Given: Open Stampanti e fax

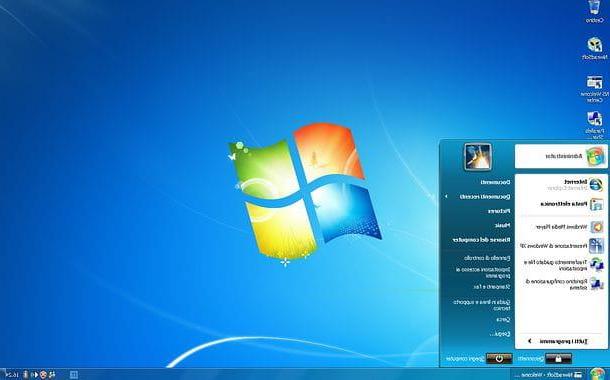Looking at the screenshot, I should tap(492, 287).
